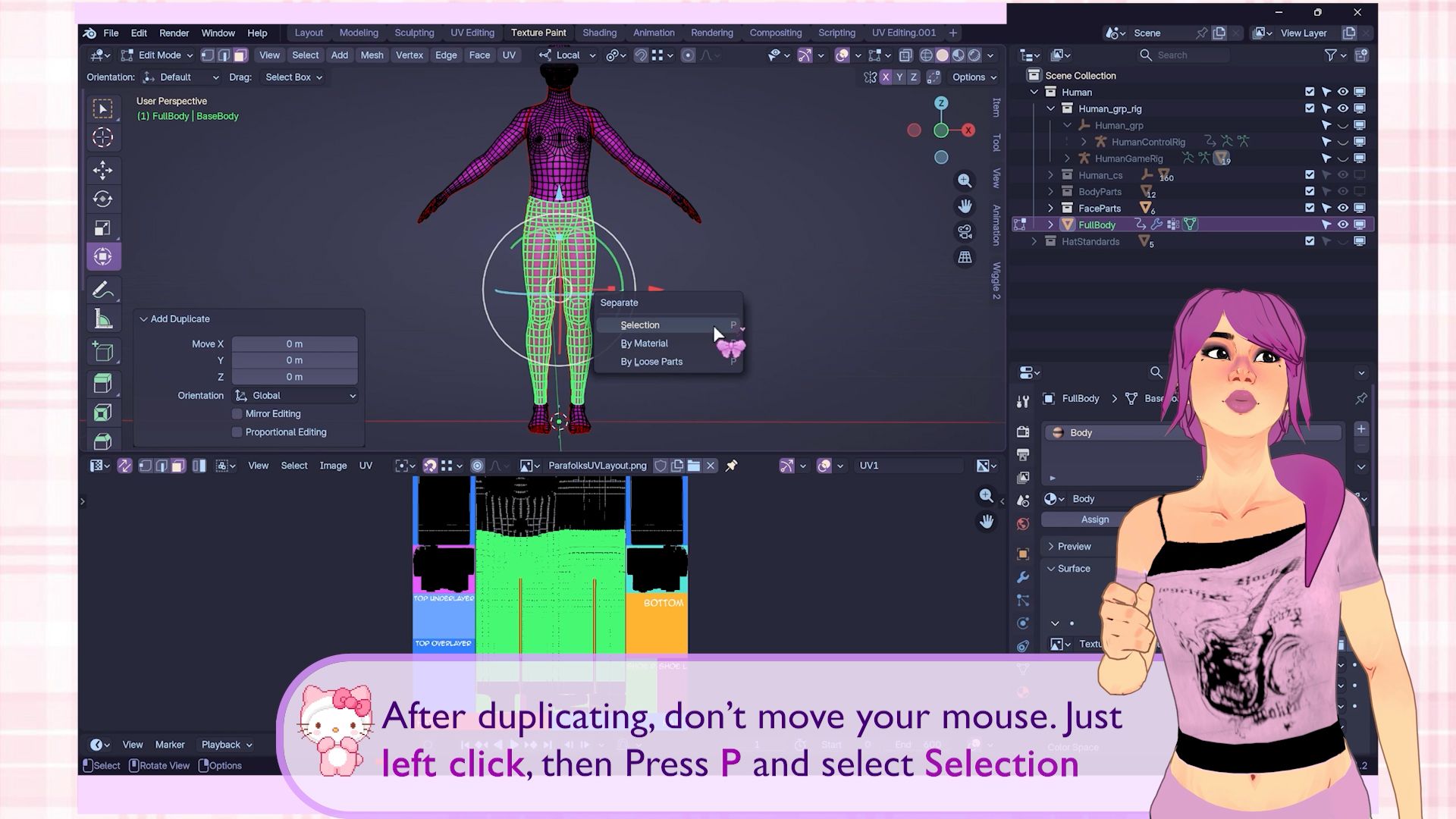Choose the Add Cube tool
This screenshot has width=1456, height=819.
click(103, 352)
